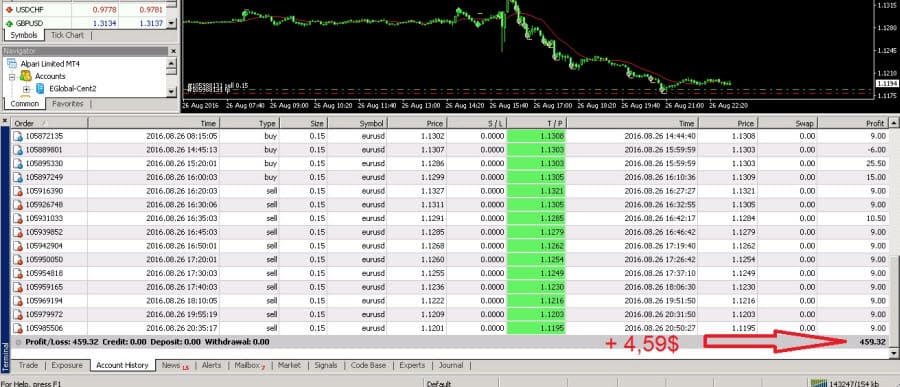The height and width of the screenshot is (387, 900).
Task: Switch to the Trade tab
Action: click(x=28, y=365)
